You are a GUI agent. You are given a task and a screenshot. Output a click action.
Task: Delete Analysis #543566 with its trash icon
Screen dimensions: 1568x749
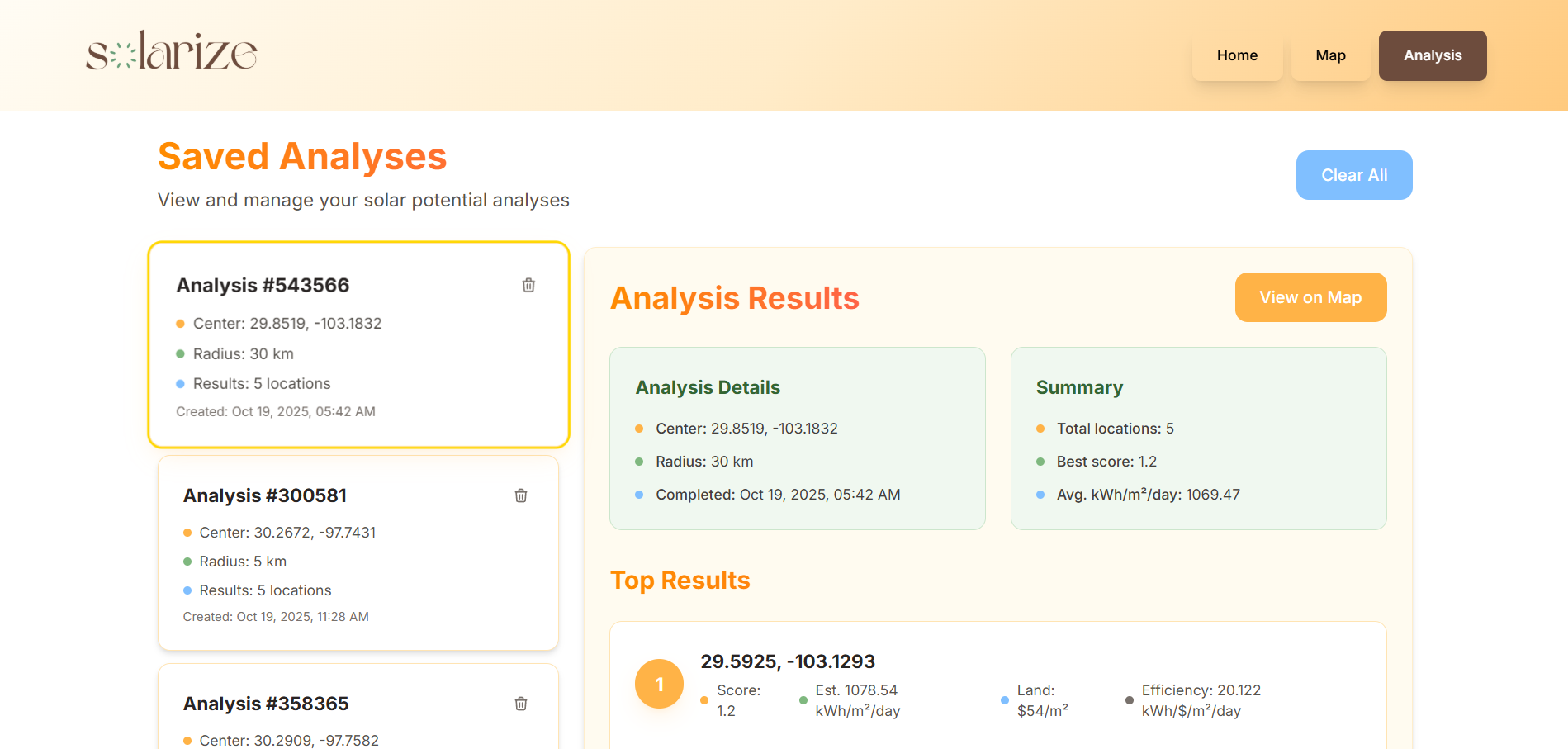(528, 285)
